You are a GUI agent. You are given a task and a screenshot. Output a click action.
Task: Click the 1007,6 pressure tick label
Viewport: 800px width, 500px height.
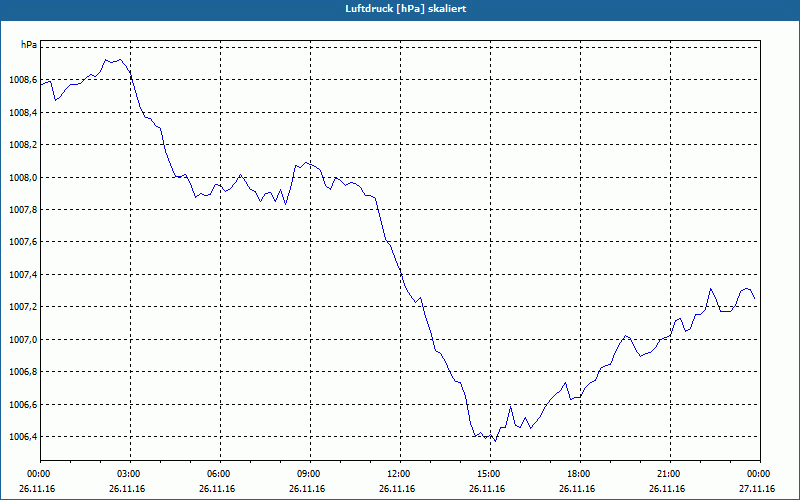(x=23, y=242)
